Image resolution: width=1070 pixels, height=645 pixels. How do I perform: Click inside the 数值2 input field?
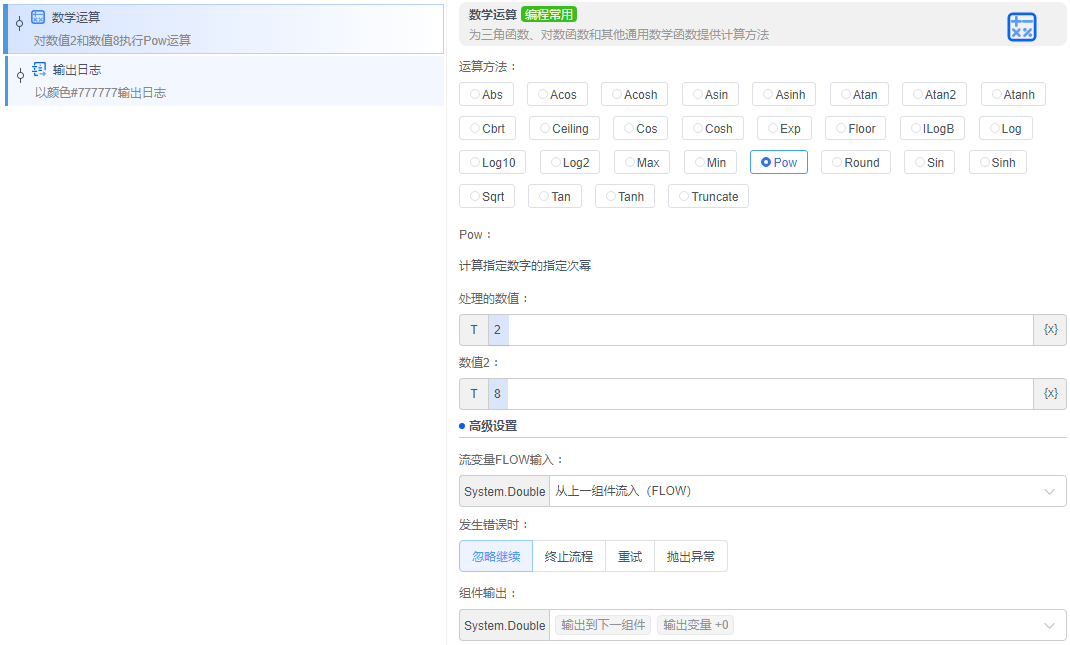click(x=700, y=393)
